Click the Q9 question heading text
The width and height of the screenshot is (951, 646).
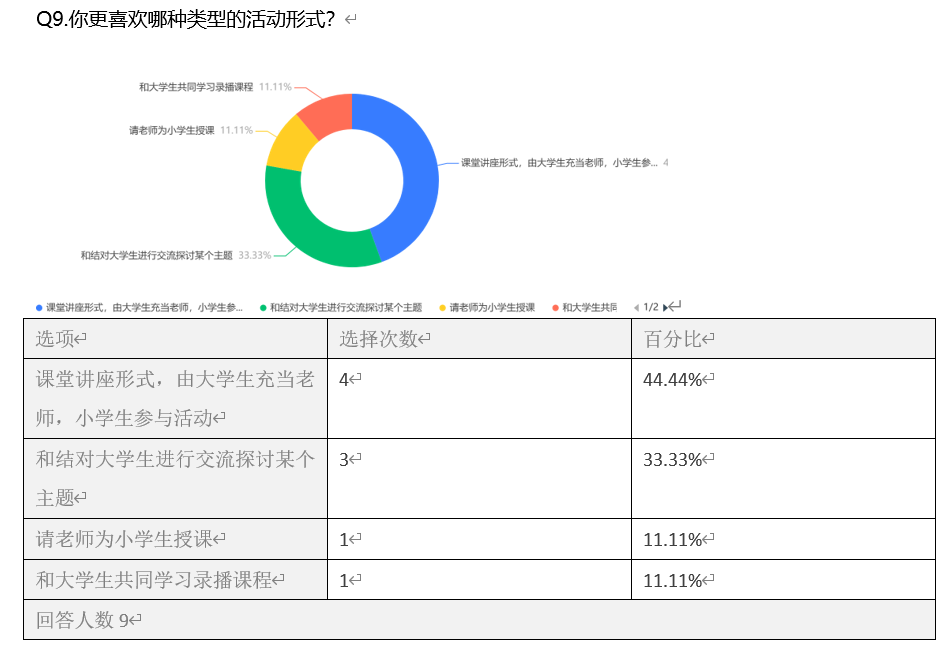coord(185,19)
